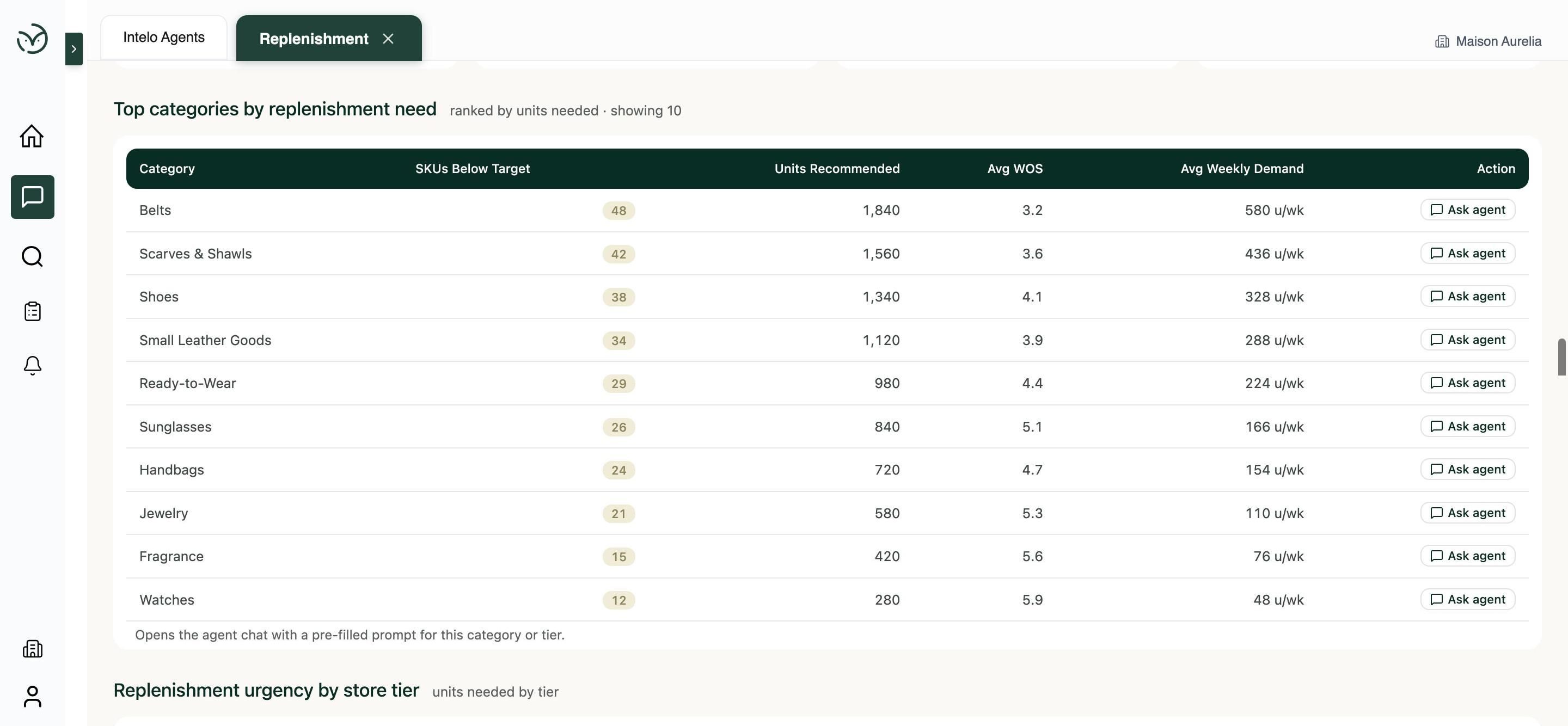Click the 436 u/wk demand value

coord(1274,254)
